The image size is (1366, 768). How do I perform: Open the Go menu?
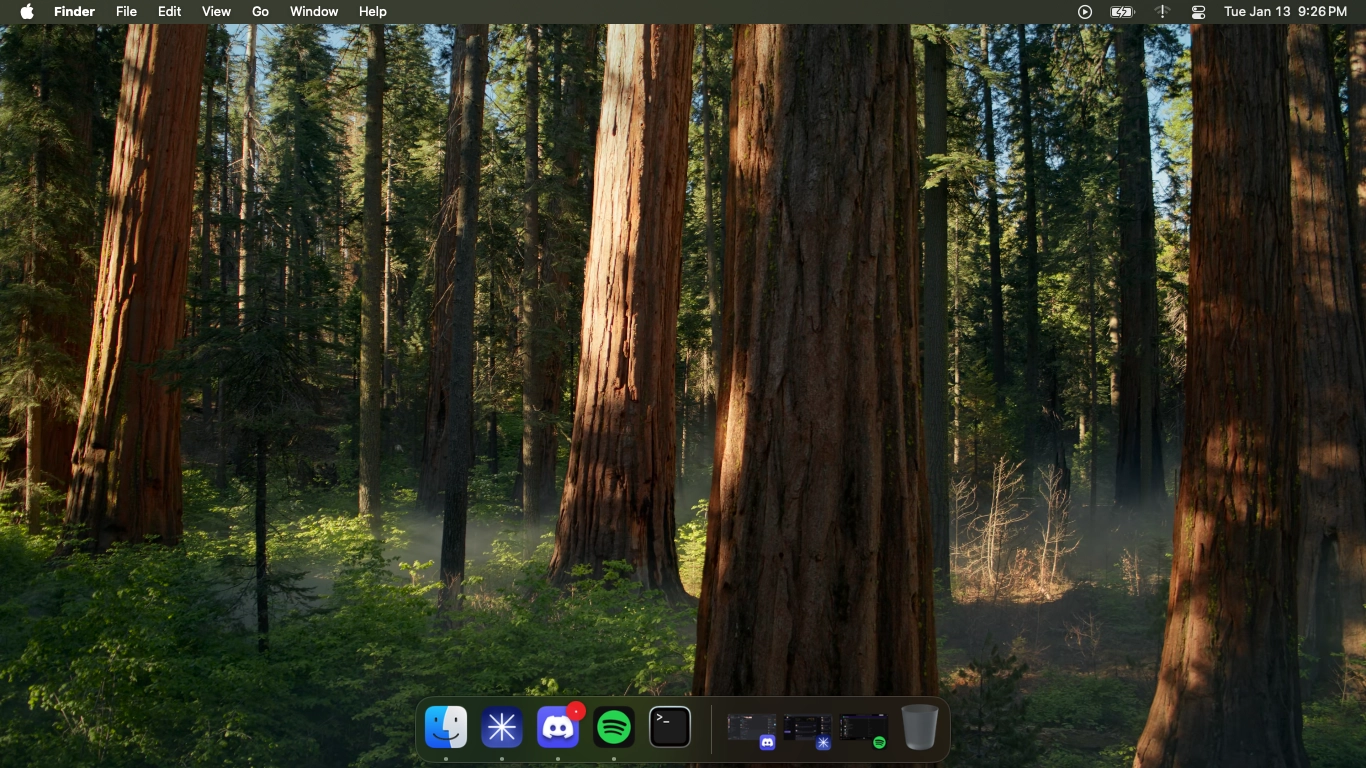tap(260, 12)
